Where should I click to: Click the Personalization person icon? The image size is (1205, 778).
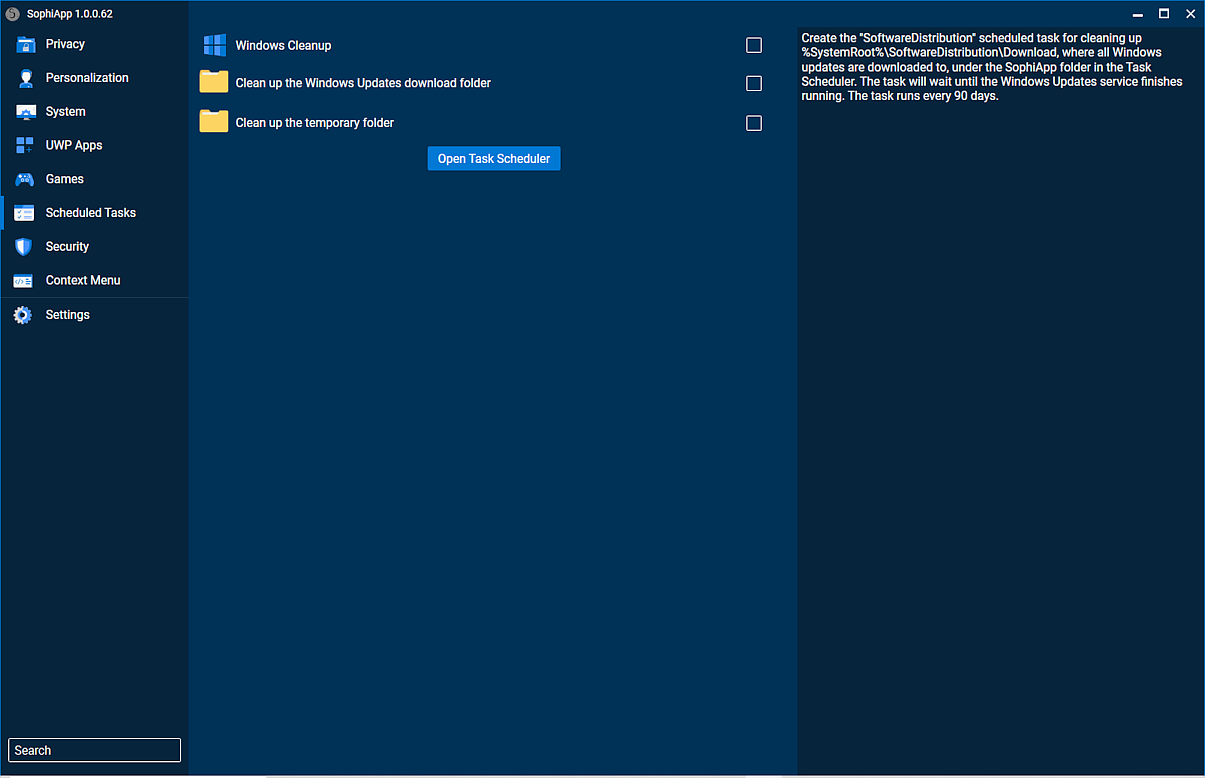pyautogui.click(x=25, y=78)
